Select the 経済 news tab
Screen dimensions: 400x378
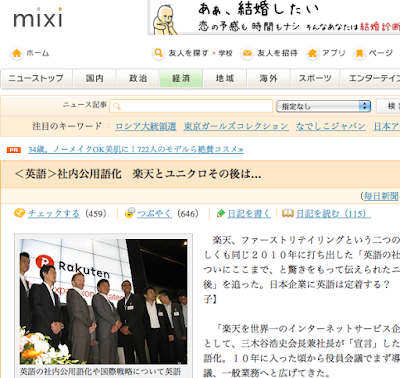[181, 78]
